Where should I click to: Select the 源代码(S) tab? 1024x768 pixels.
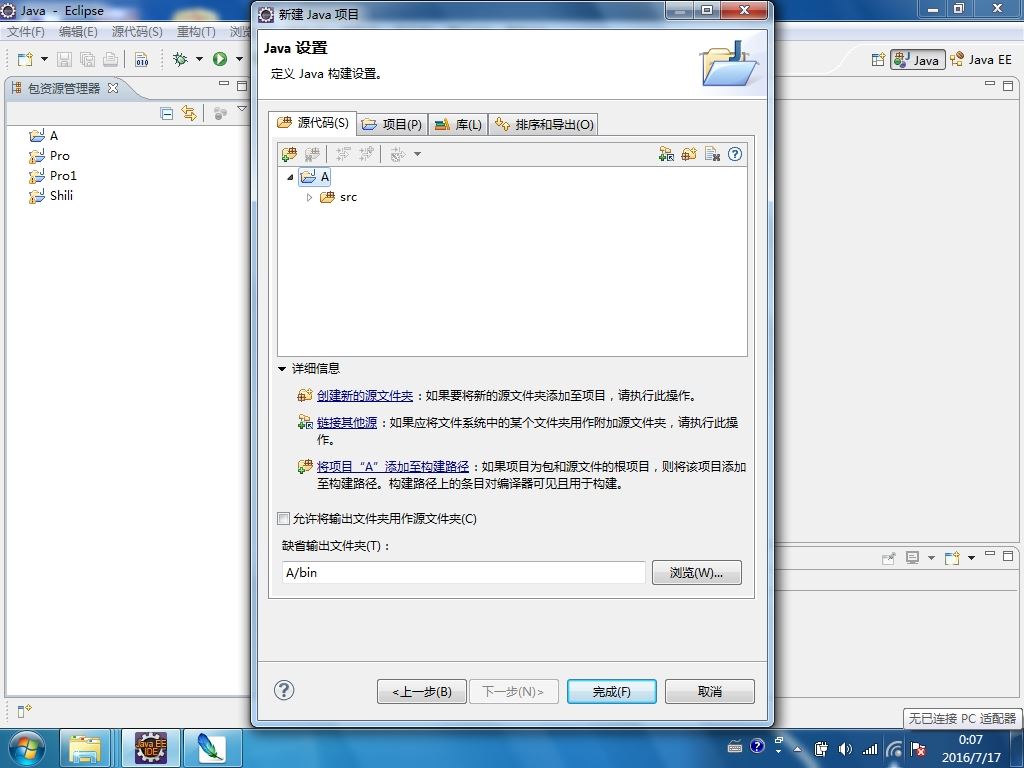tap(313, 123)
